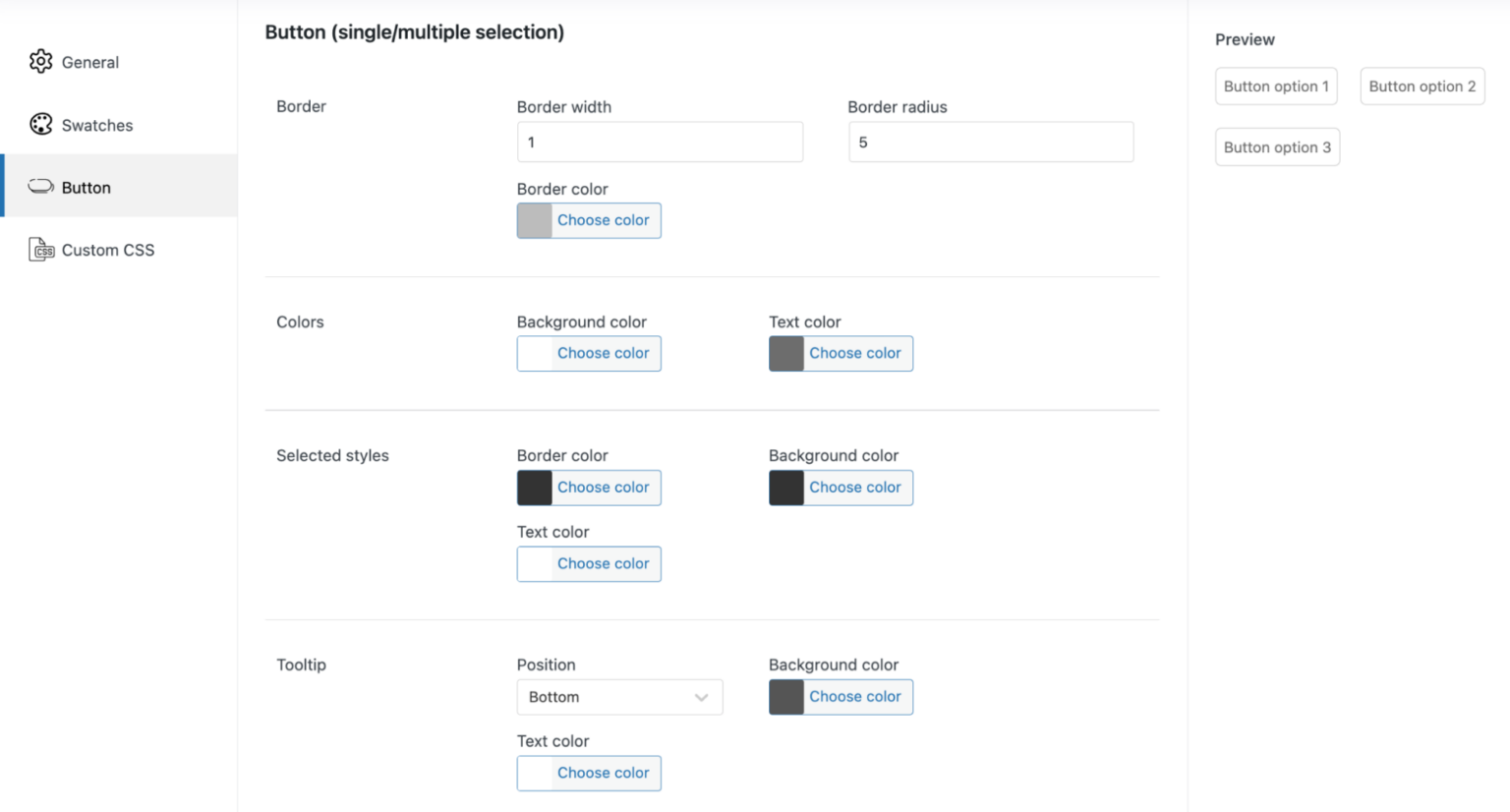
Task: Choose text color for Selected styles
Action: (x=603, y=563)
